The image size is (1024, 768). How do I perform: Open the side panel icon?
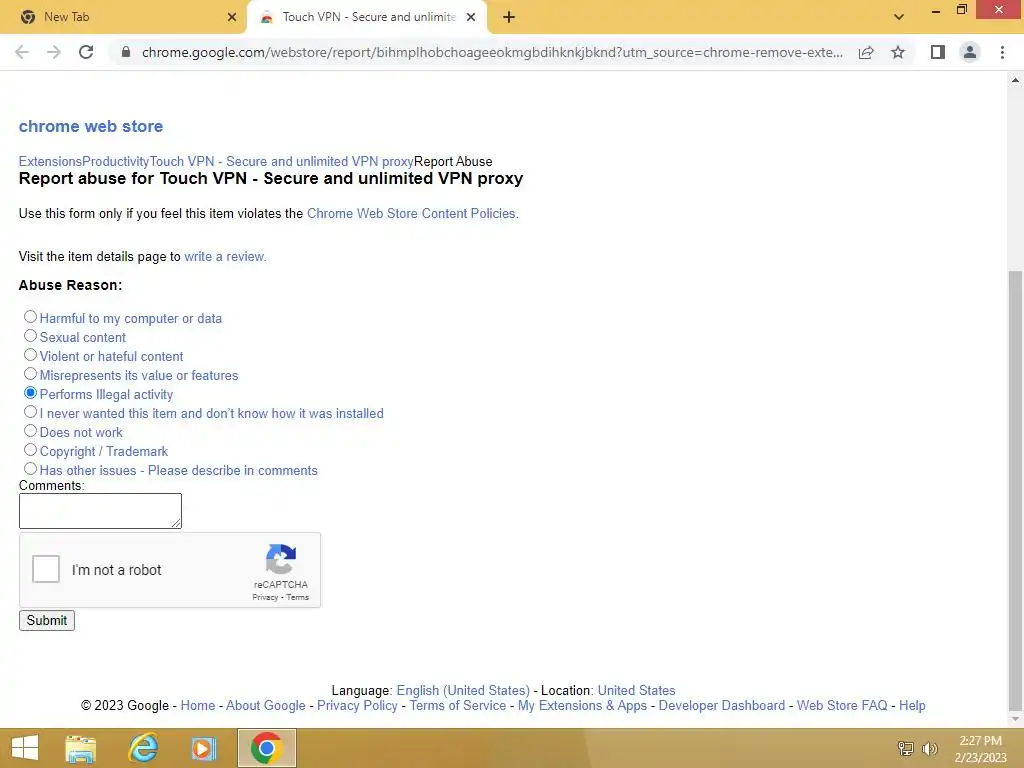click(938, 52)
